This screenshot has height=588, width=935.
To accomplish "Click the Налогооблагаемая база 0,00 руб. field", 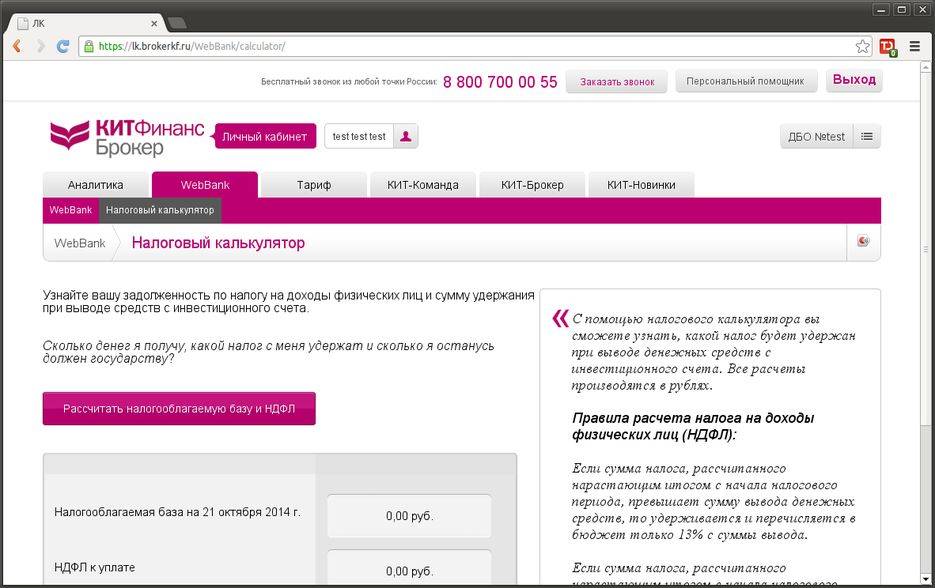I will pos(409,516).
